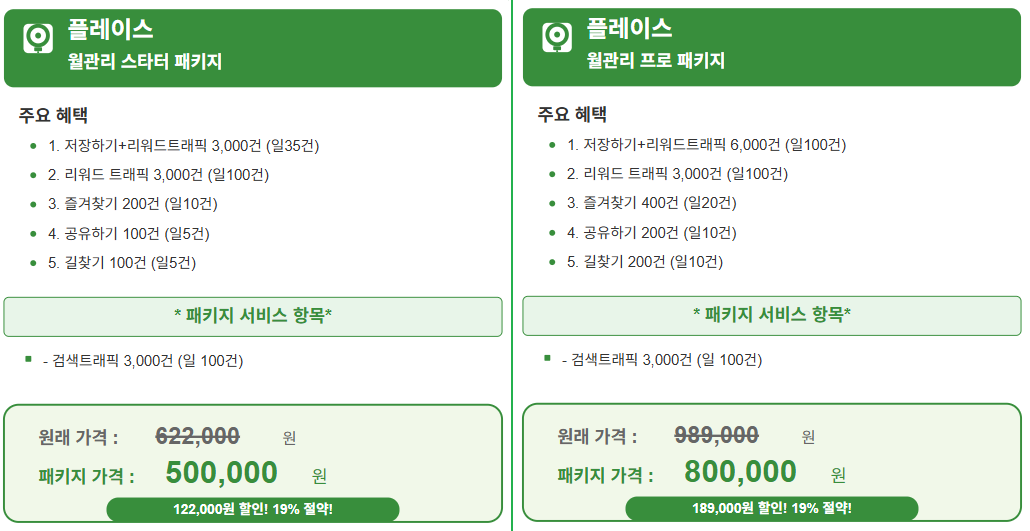Viewport: 1030px width, 531px height.
Task: Select the 월관리 프로 패키지 header banner
Action: [x=772, y=47]
